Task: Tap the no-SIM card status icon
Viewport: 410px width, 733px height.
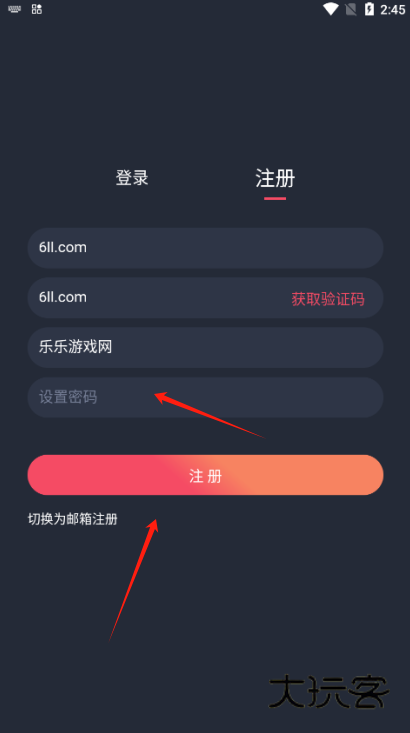Action: (351, 9)
